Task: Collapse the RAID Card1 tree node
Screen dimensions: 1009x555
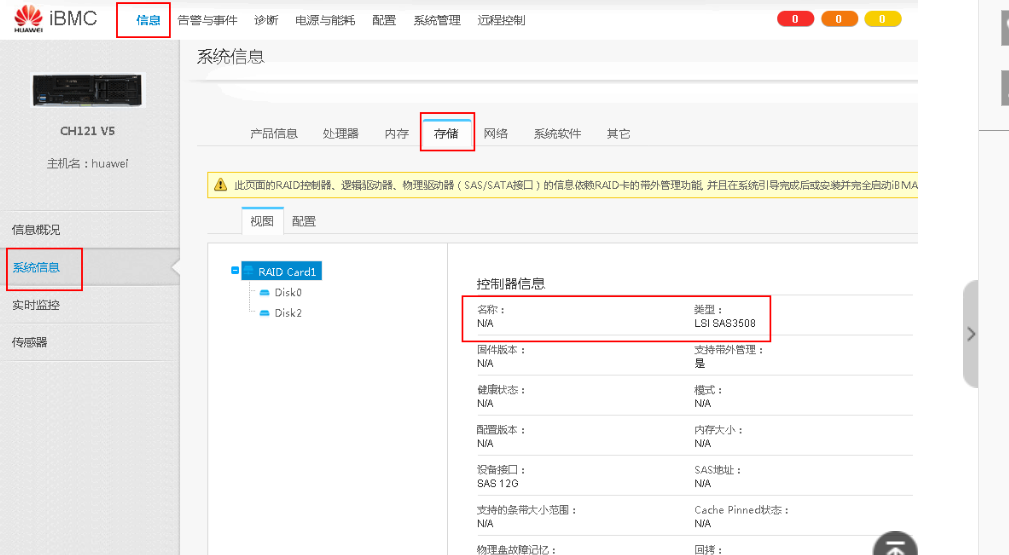Action: [x=235, y=270]
